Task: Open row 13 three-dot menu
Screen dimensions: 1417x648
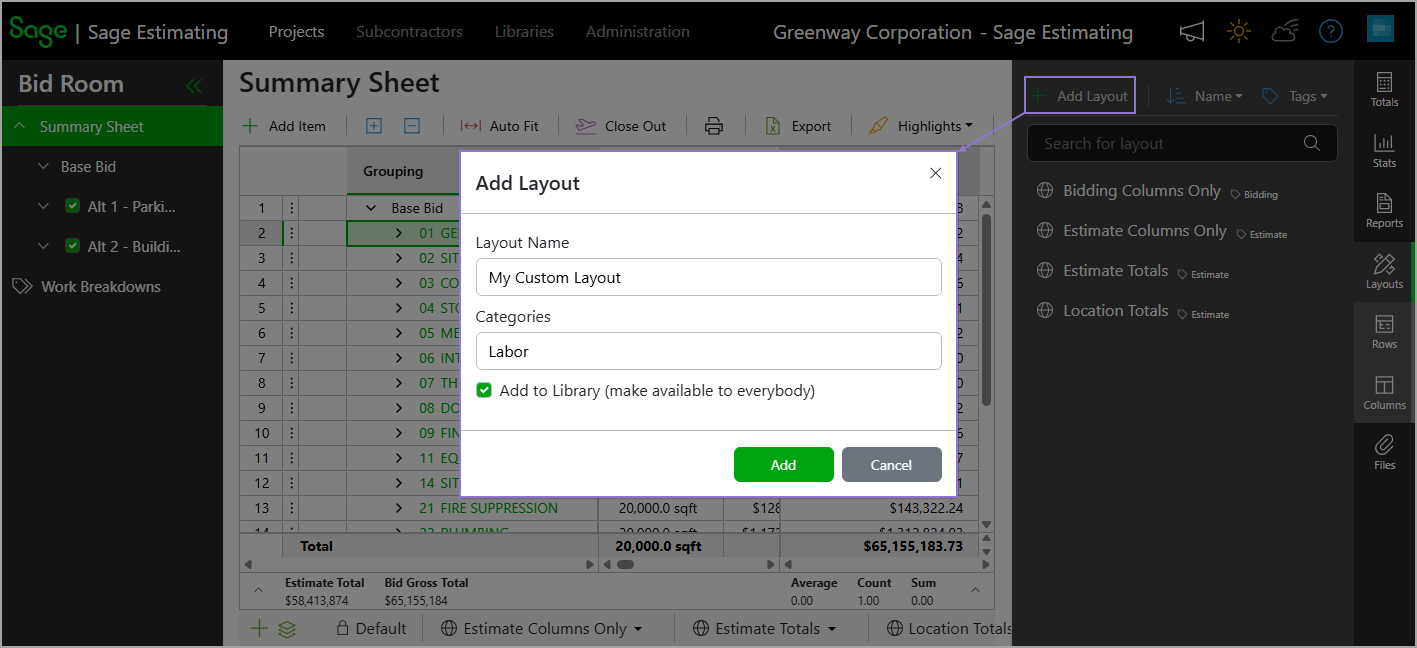Action: (291, 508)
